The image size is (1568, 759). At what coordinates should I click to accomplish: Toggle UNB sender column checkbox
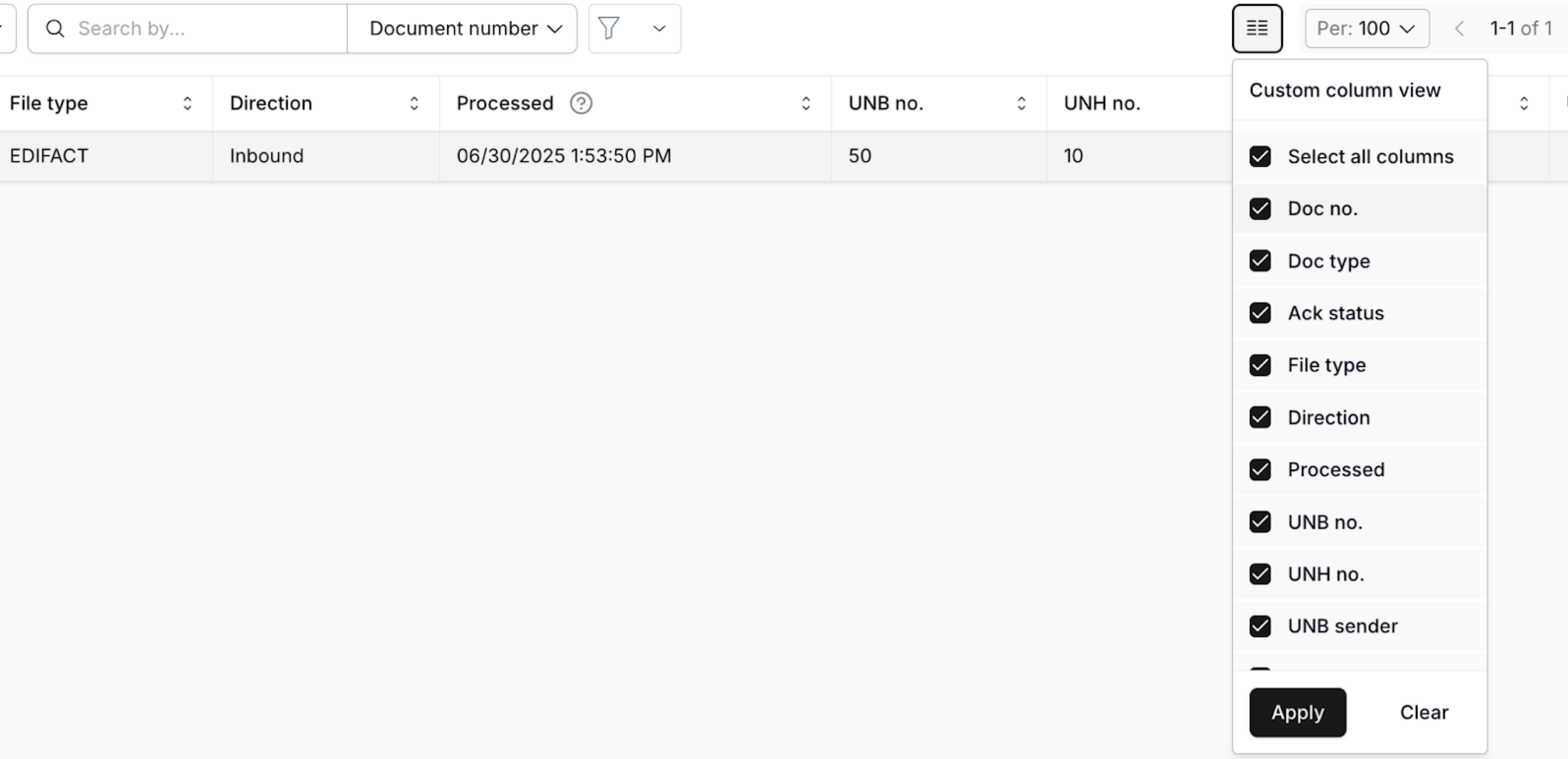(1260, 626)
